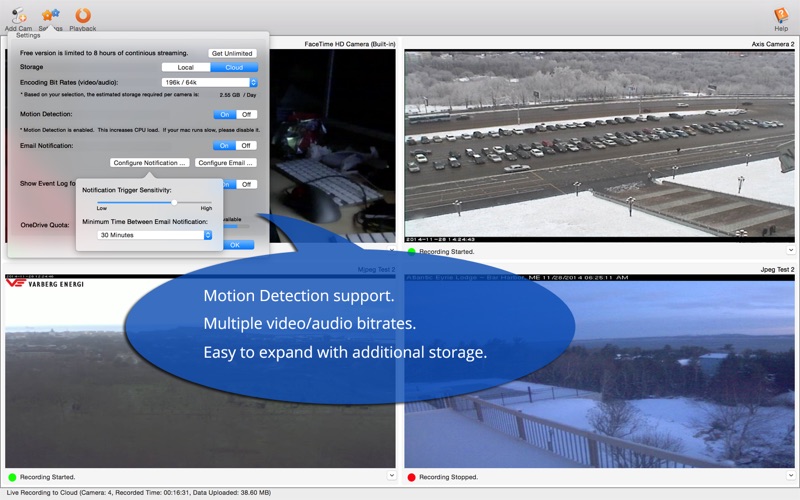Open Minimum Time Between Email Notification dropdown
Image resolution: width=800 pixels, height=500 pixels.
point(154,235)
